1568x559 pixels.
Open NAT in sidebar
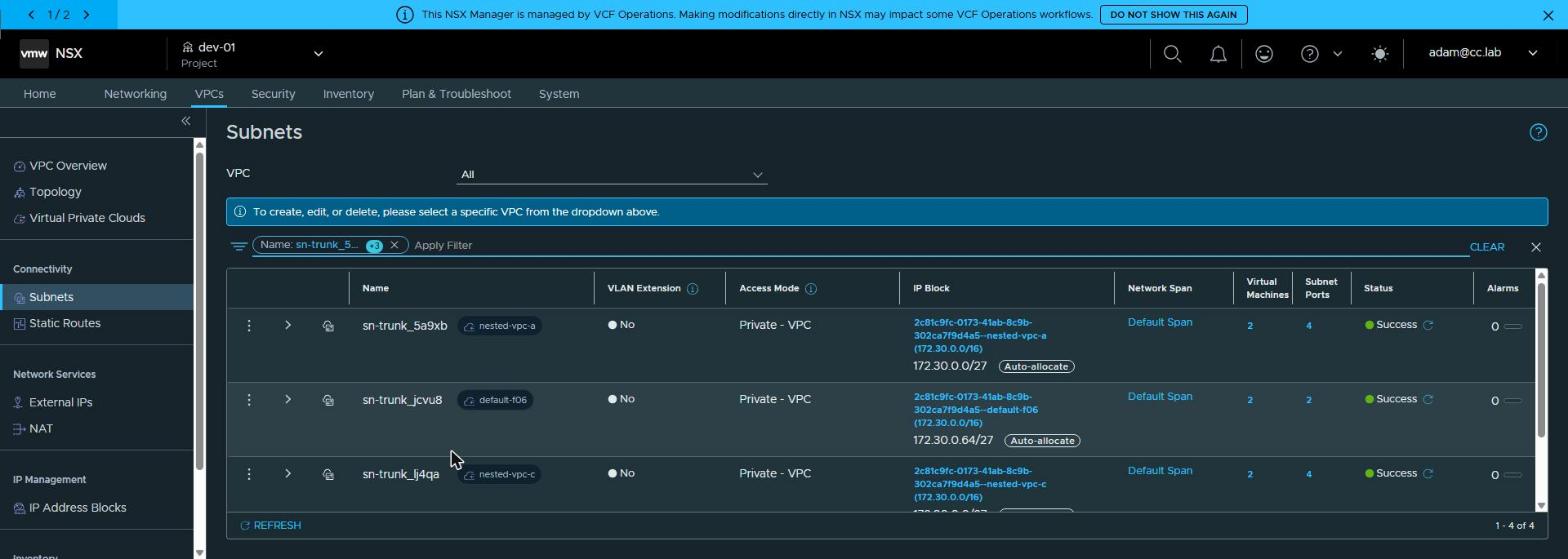(x=40, y=428)
